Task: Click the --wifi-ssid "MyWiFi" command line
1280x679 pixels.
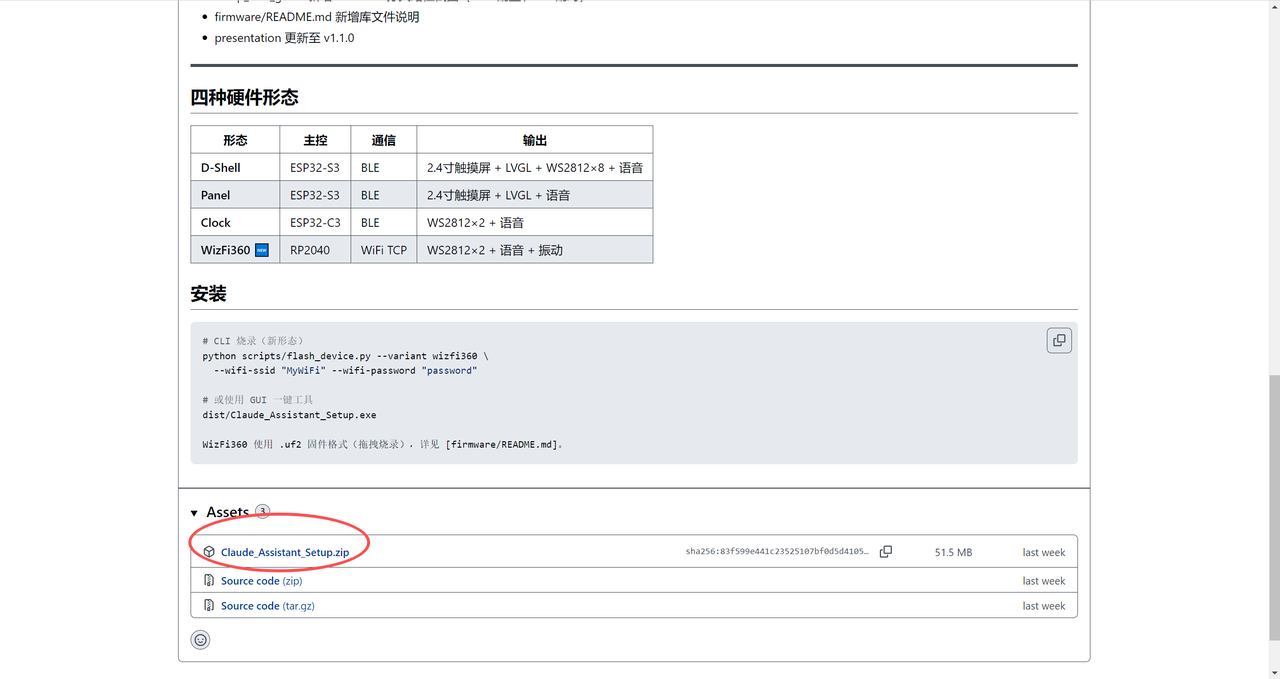Action: (x=346, y=370)
